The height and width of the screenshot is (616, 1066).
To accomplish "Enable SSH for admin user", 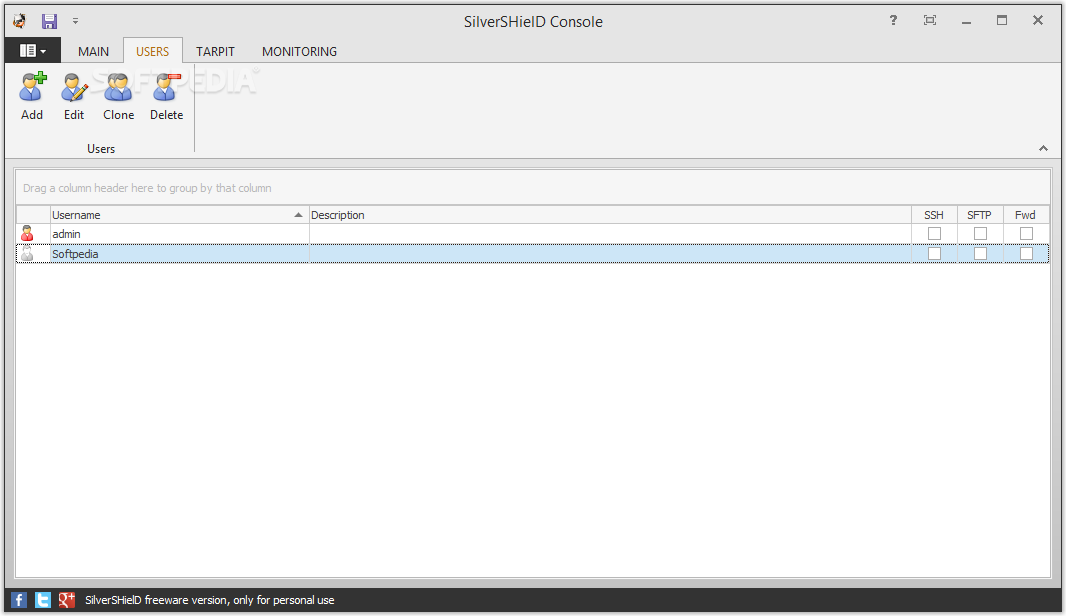I will [x=935, y=234].
